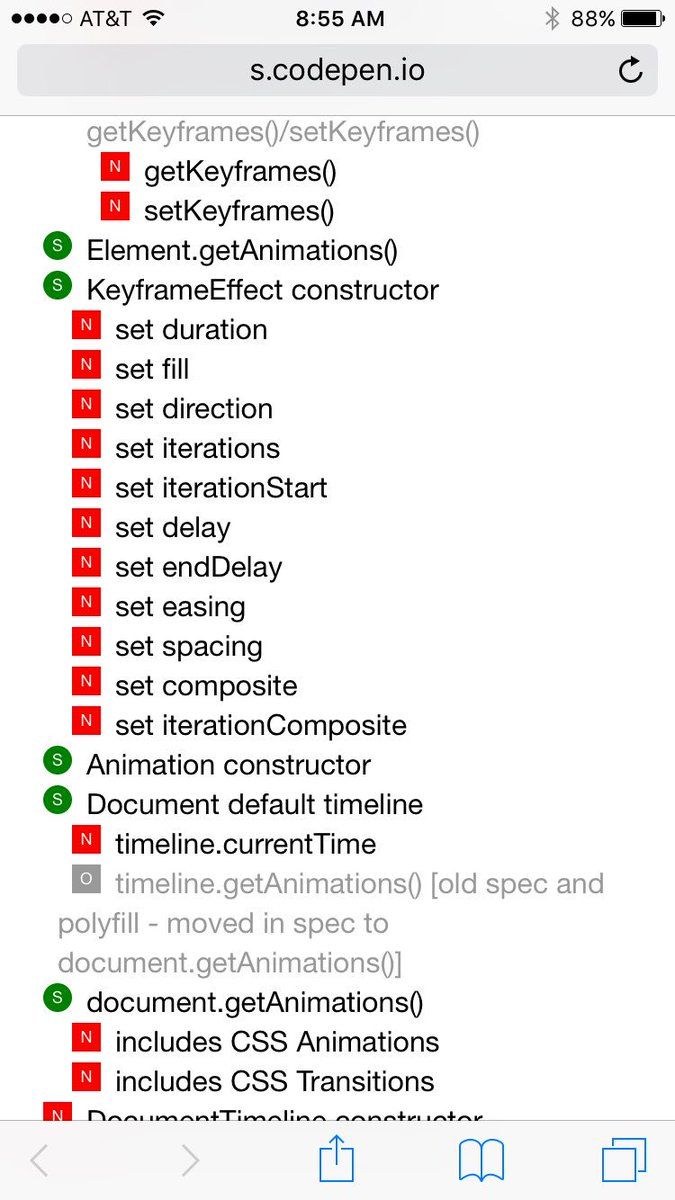
Task: Click the timeline.currentTime text
Action: coord(245,844)
